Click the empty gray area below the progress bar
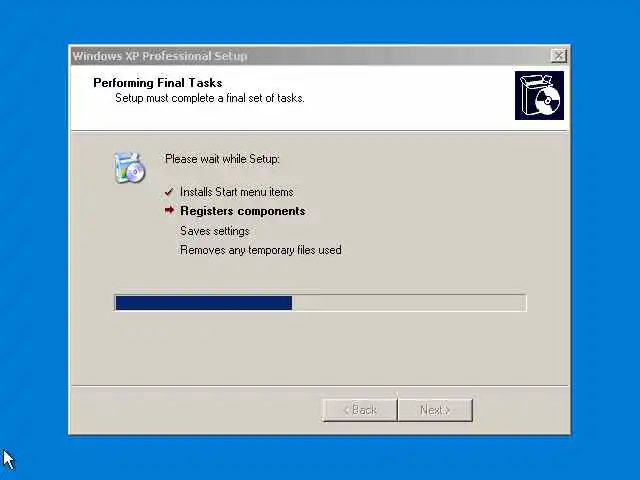This screenshot has width=640, height=480. click(320, 347)
